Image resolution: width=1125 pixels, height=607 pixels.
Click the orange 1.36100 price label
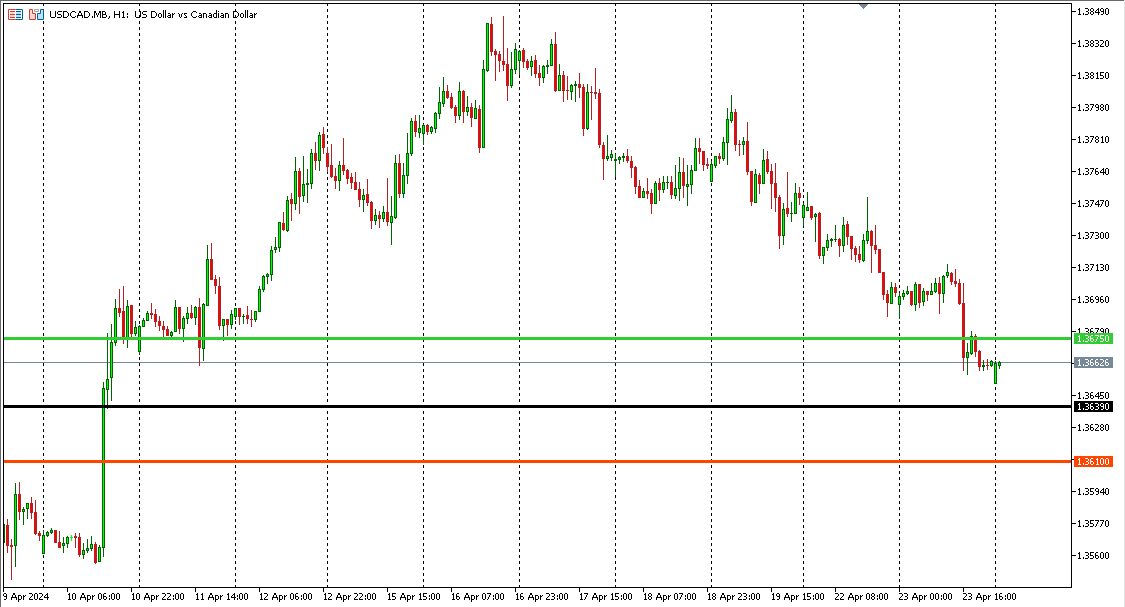pyautogui.click(x=1093, y=461)
